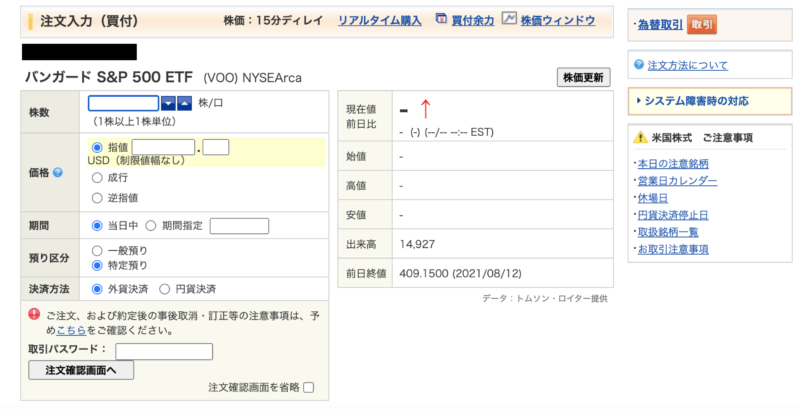This screenshot has height=409, width=800.
Task: Click the 買付余力 calculator icon
Action: coord(441,18)
